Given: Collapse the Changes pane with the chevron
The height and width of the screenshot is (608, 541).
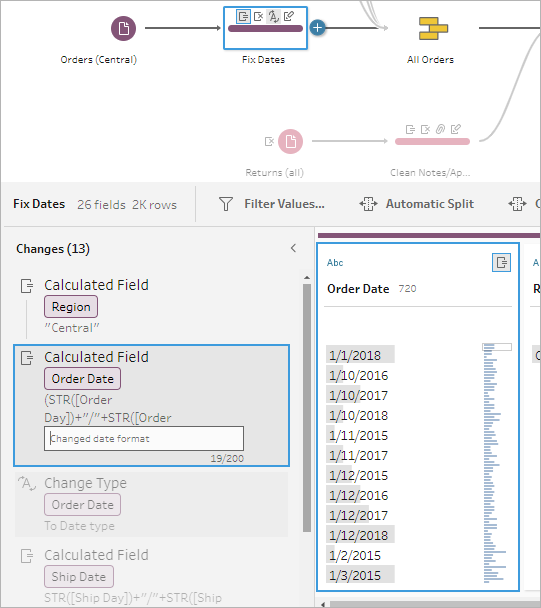Looking at the screenshot, I should tap(294, 248).
